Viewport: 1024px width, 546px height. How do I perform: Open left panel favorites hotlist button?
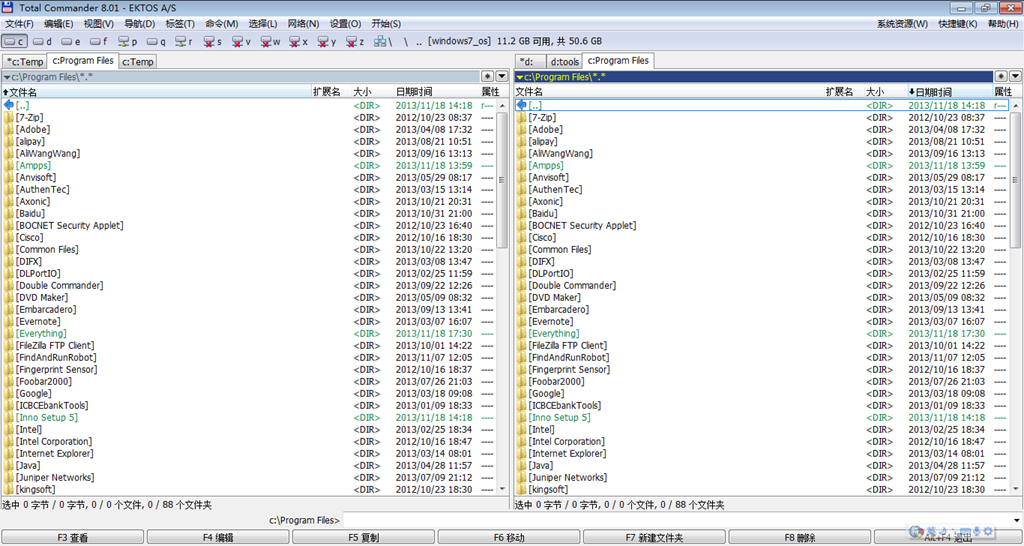tap(487, 76)
